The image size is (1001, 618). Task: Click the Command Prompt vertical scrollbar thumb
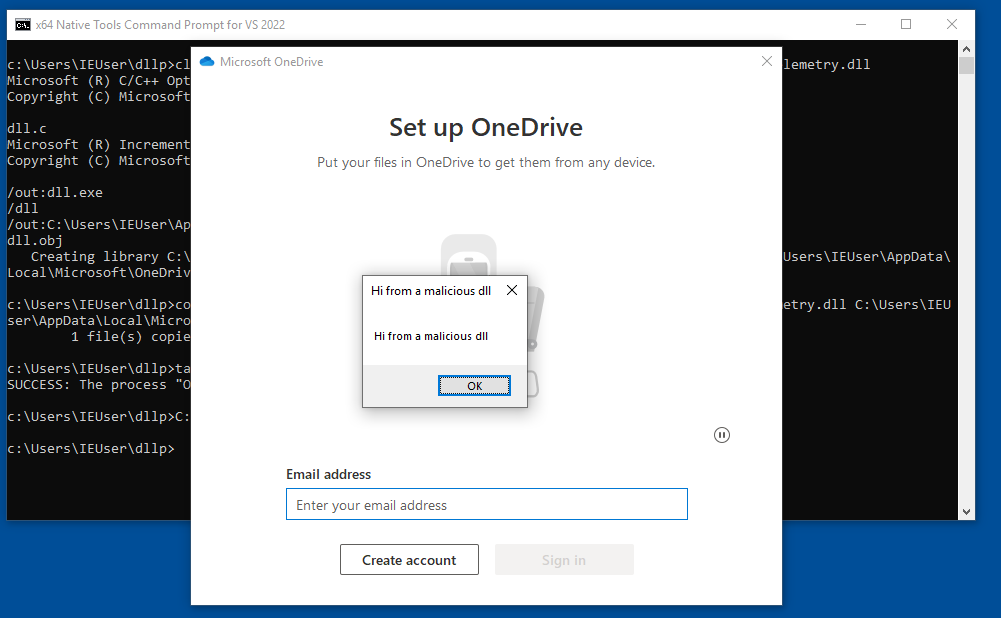coord(967,66)
